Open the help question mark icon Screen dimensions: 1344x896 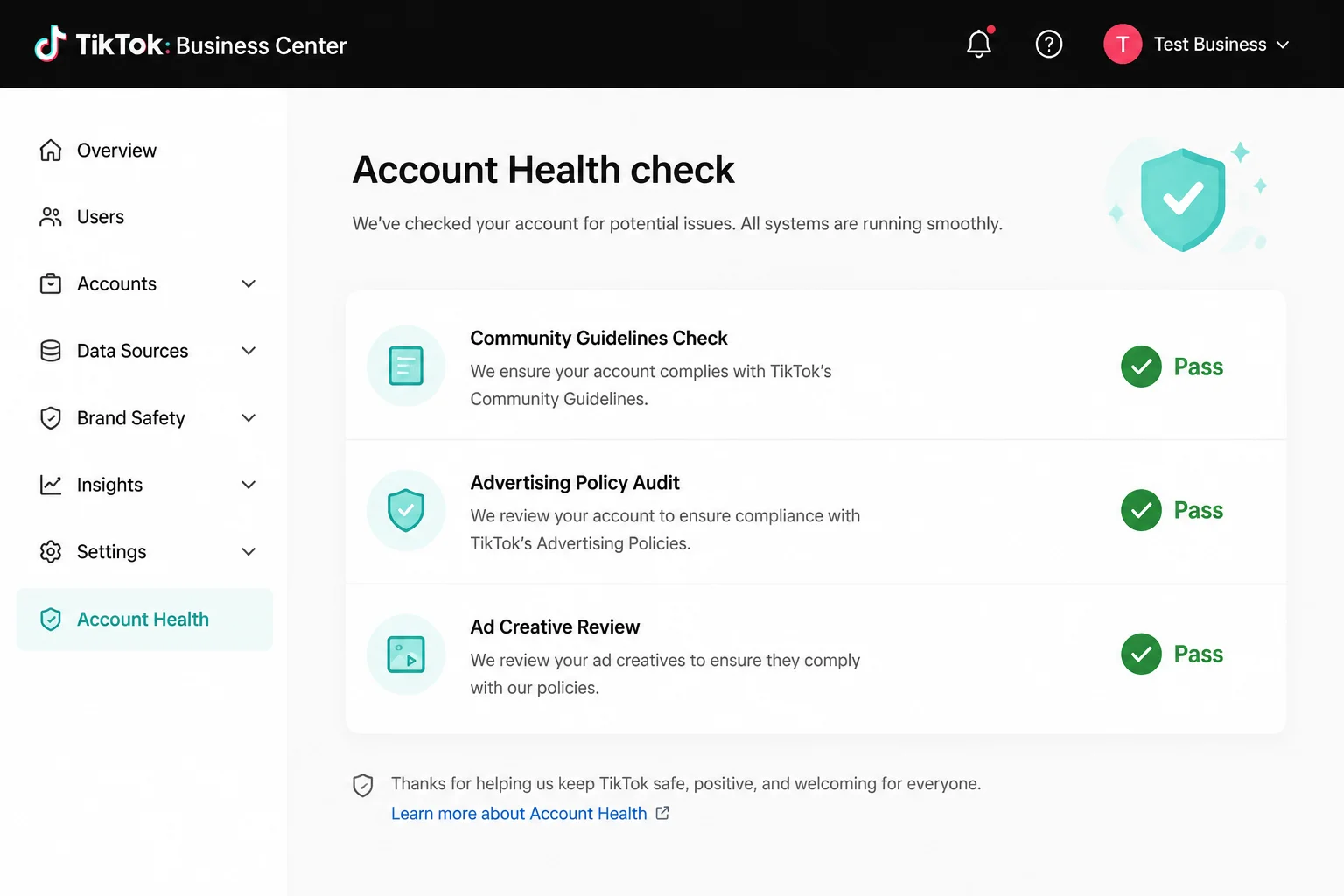1048,44
